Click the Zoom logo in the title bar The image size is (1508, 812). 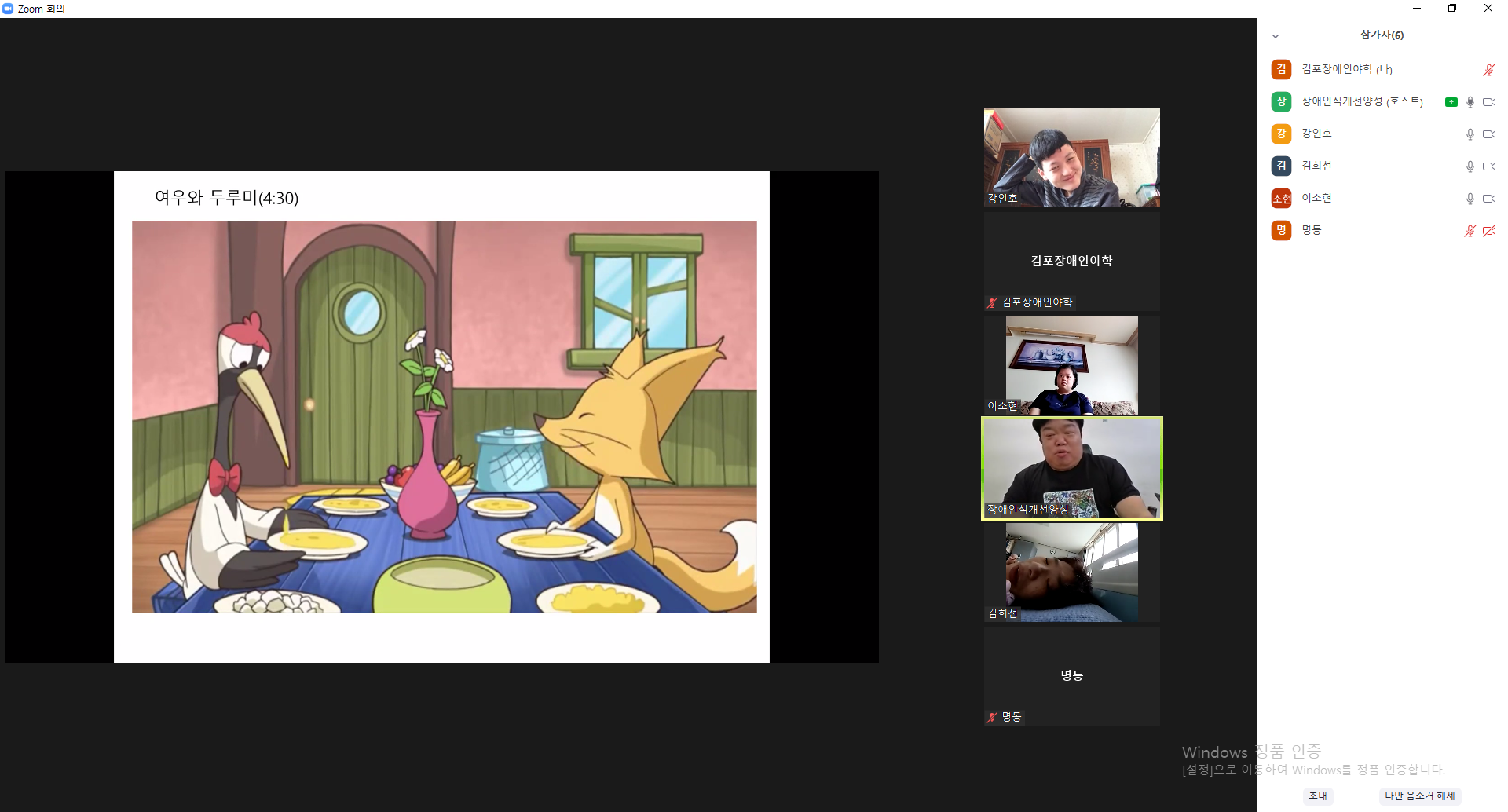8,9
